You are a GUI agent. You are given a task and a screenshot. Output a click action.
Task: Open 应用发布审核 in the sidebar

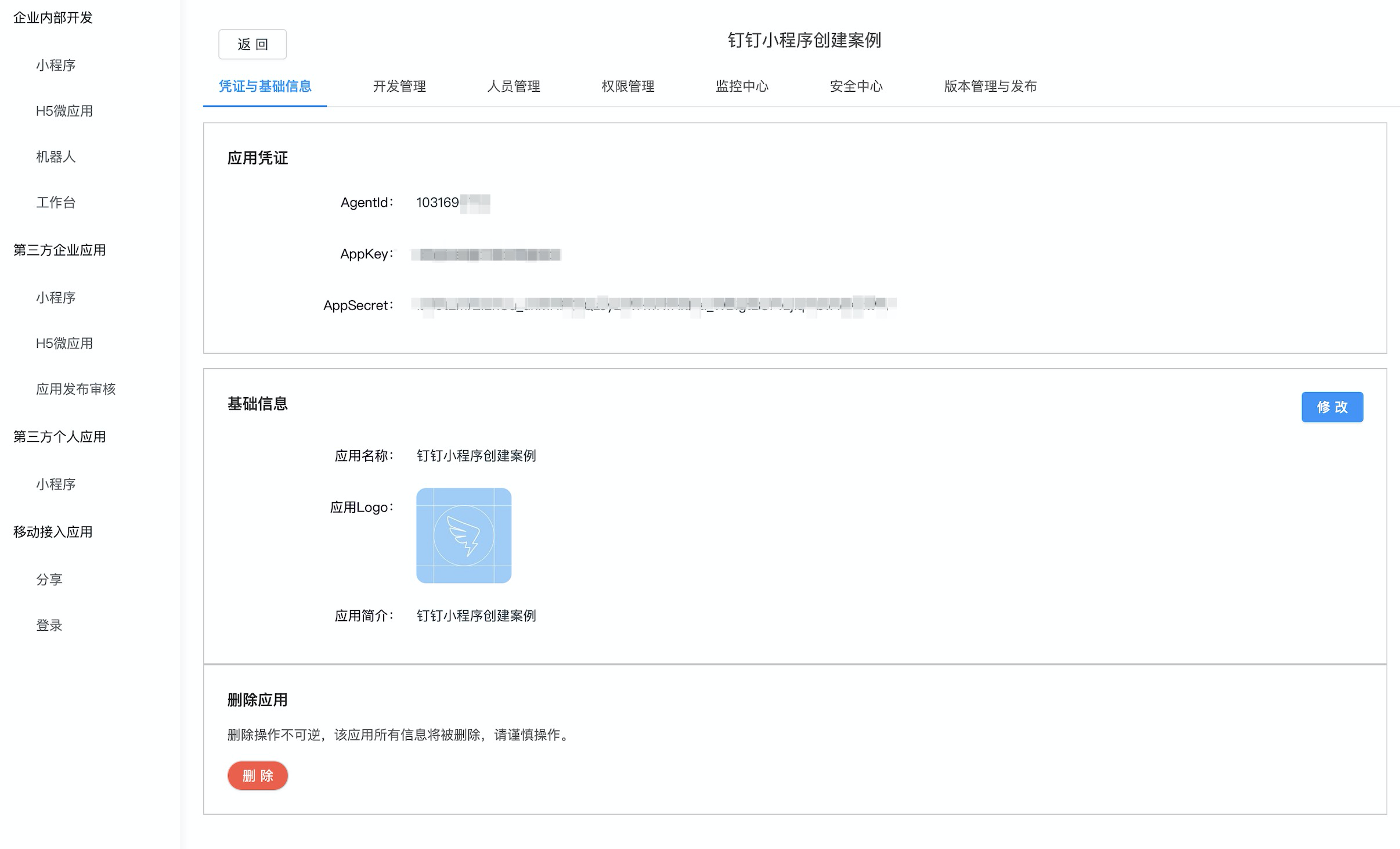(75, 389)
